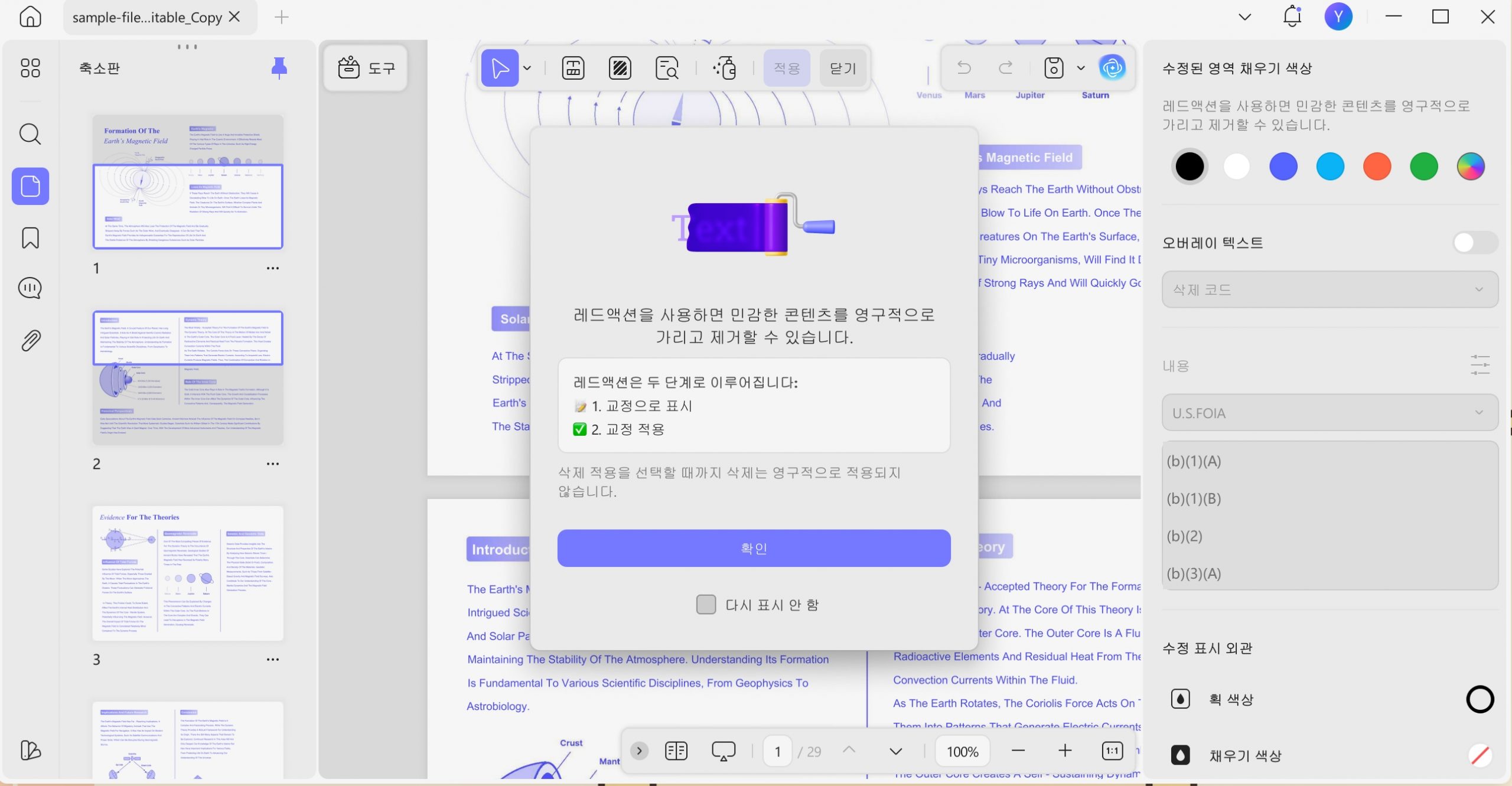
Task: Choose the redact pages hatched tool
Action: [x=620, y=68]
